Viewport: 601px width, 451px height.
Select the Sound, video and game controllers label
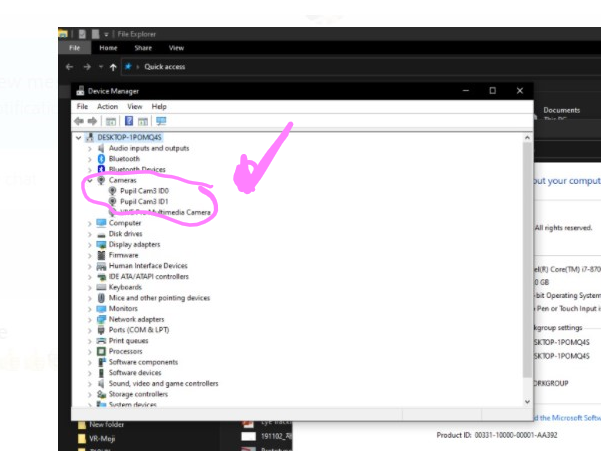[163, 384]
